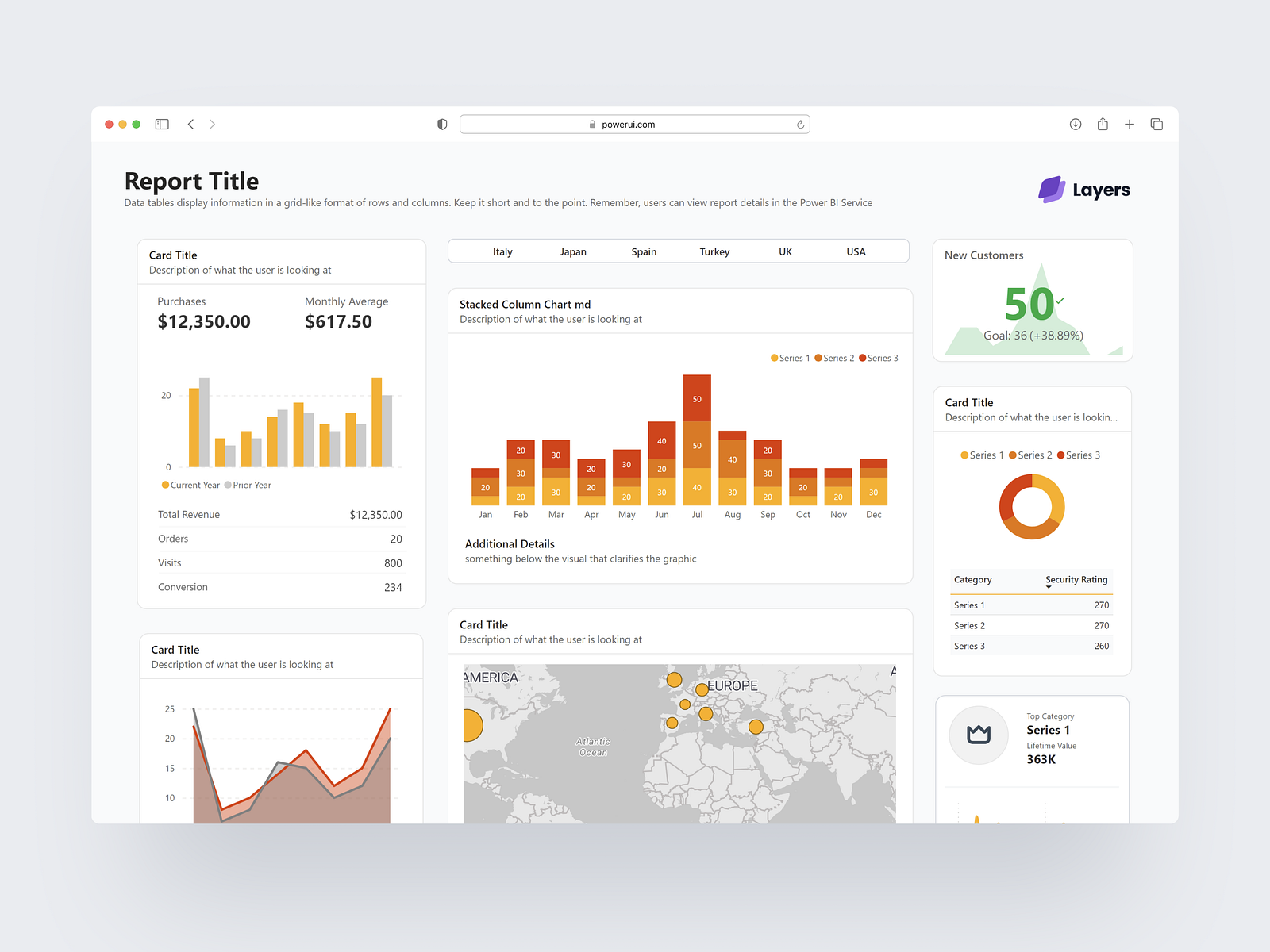Viewport: 1270px width, 952px height.
Task: Toggle Series 3 in the stacked column legend
Action: (x=878, y=358)
